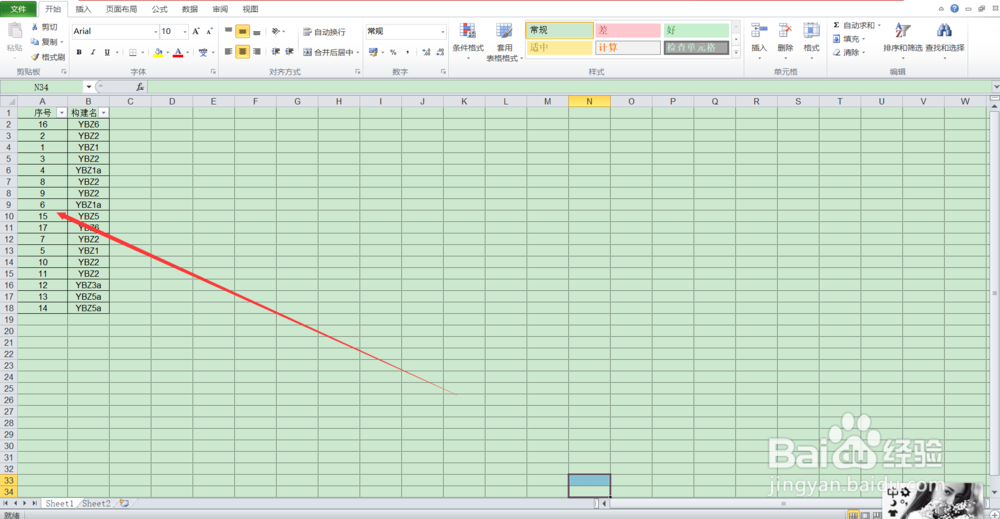
Task: Click Wrap Text (自动换行)
Action: [x=324, y=32]
